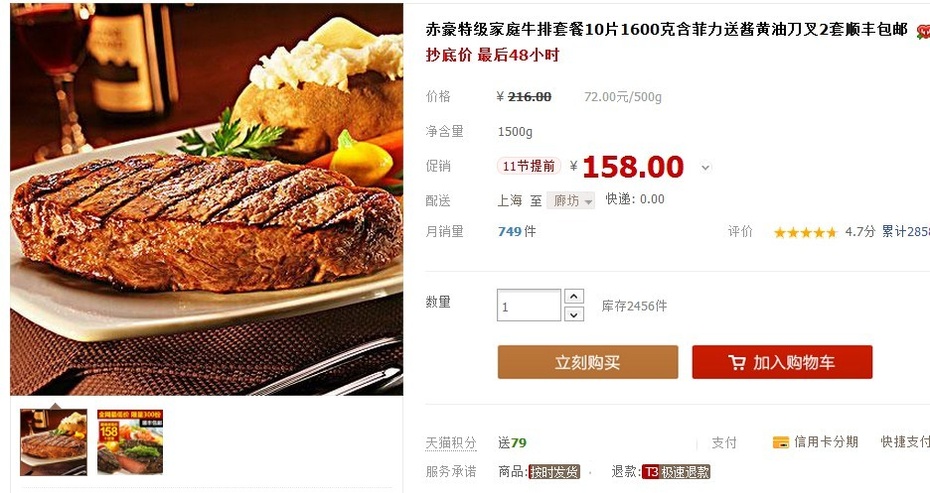Click the shopping cart icon in red button
The height and width of the screenshot is (493, 930).
pyautogui.click(x=737, y=362)
